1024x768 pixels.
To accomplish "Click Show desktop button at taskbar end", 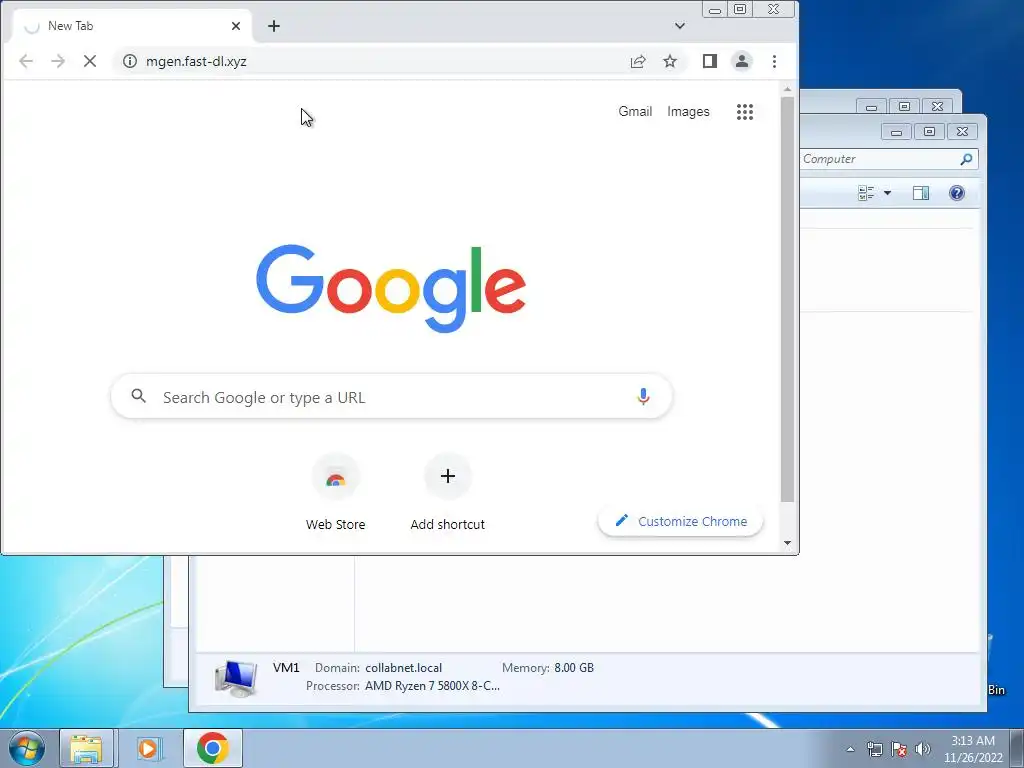I will (1017, 748).
